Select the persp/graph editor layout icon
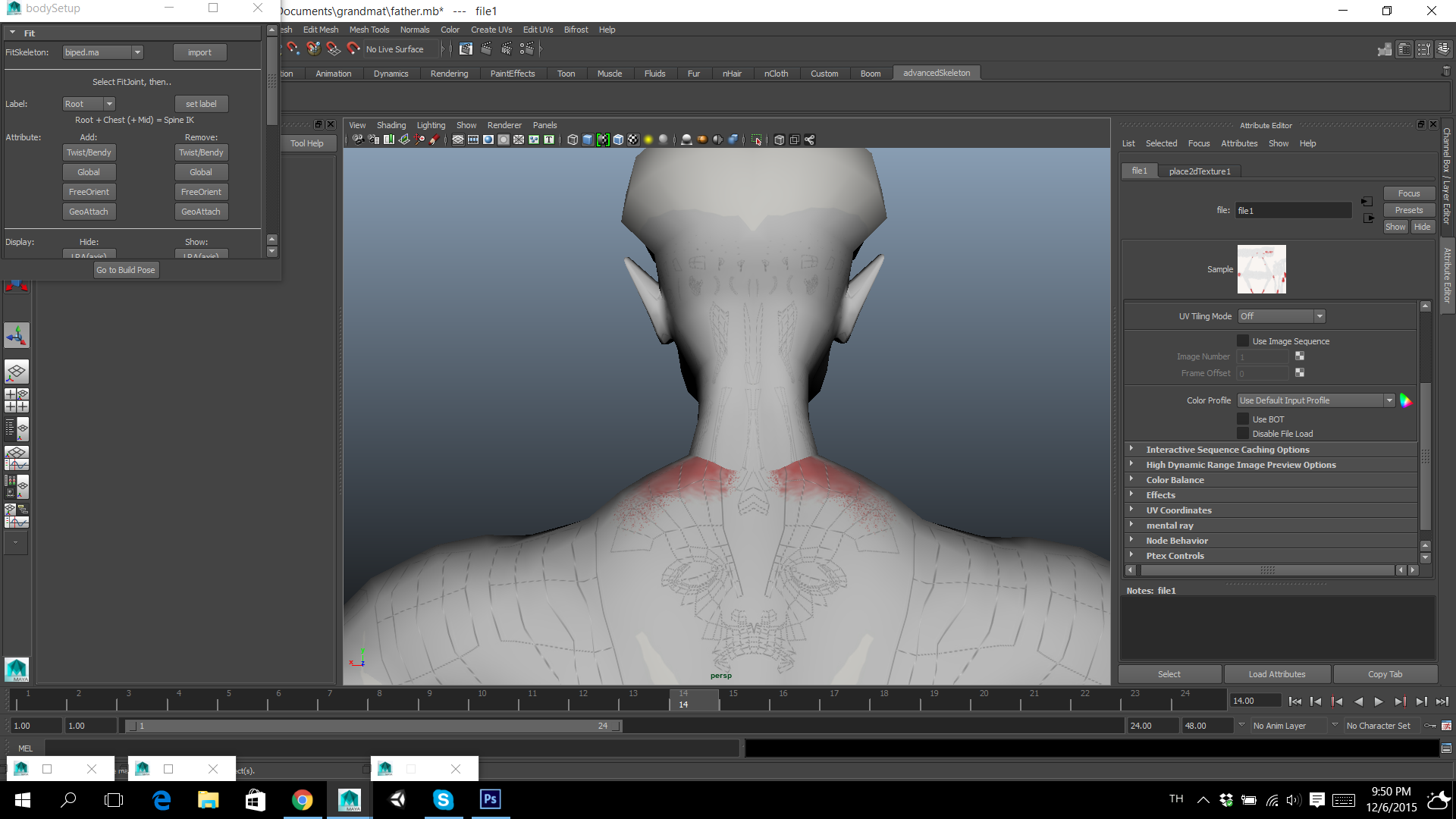The image size is (1456, 819). (x=17, y=457)
